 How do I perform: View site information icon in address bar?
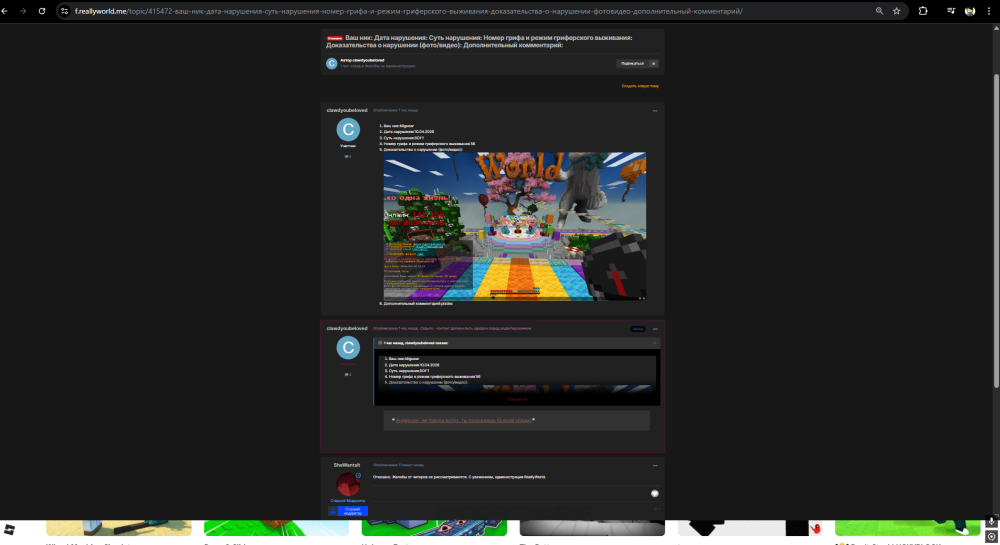tap(64, 11)
